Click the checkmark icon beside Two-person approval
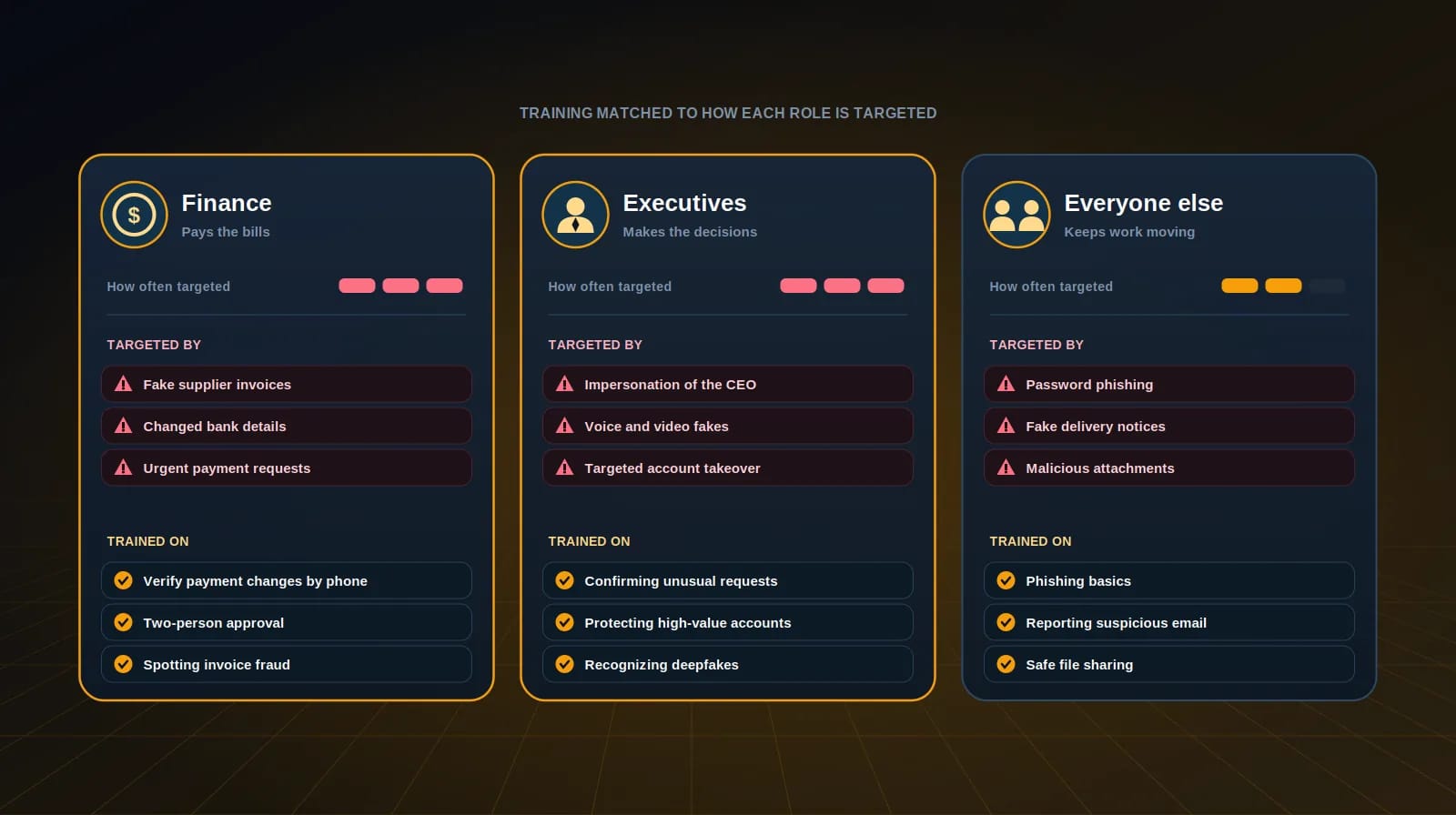Screen dimensions: 1456x815 123,622
